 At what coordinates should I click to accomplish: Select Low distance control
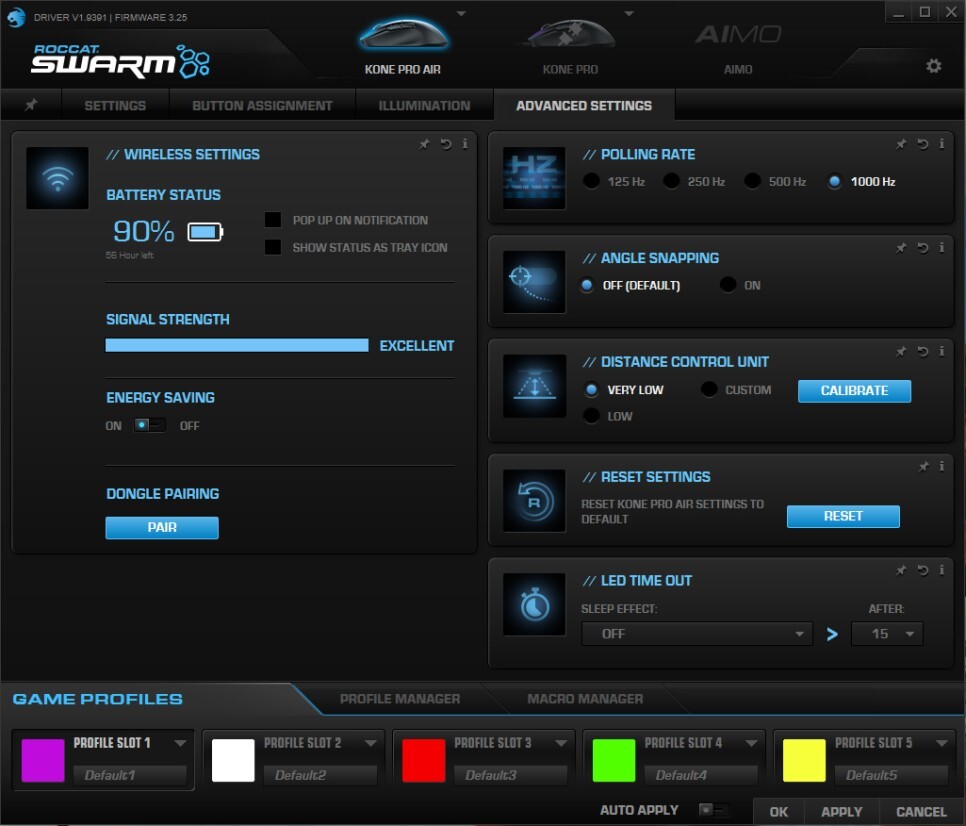[x=591, y=416]
